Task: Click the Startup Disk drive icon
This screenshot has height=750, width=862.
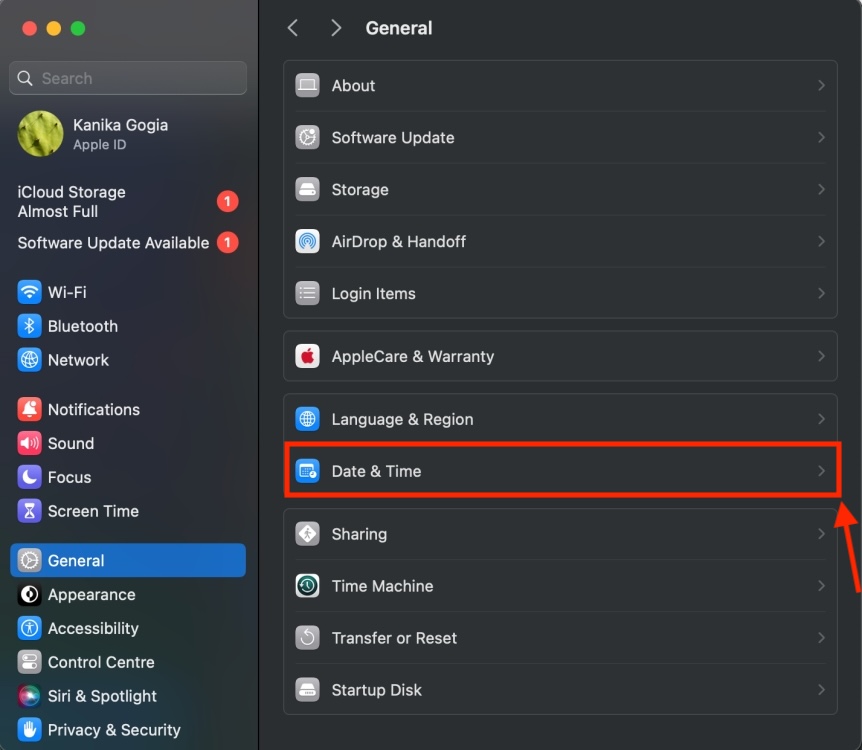Action: [x=307, y=690]
